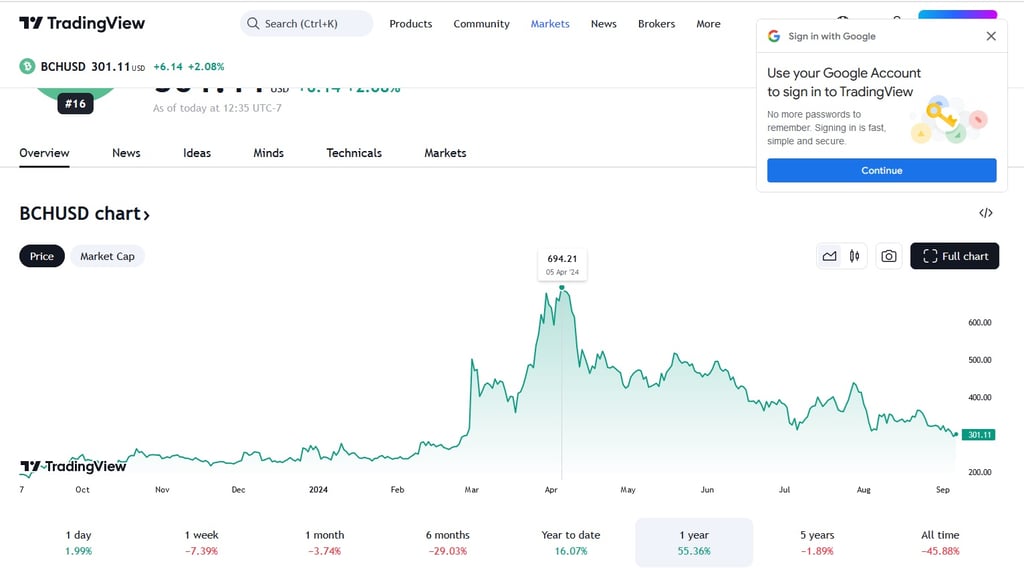The image size is (1024, 568).
Task: Select the 6 months range
Action: coord(447,543)
